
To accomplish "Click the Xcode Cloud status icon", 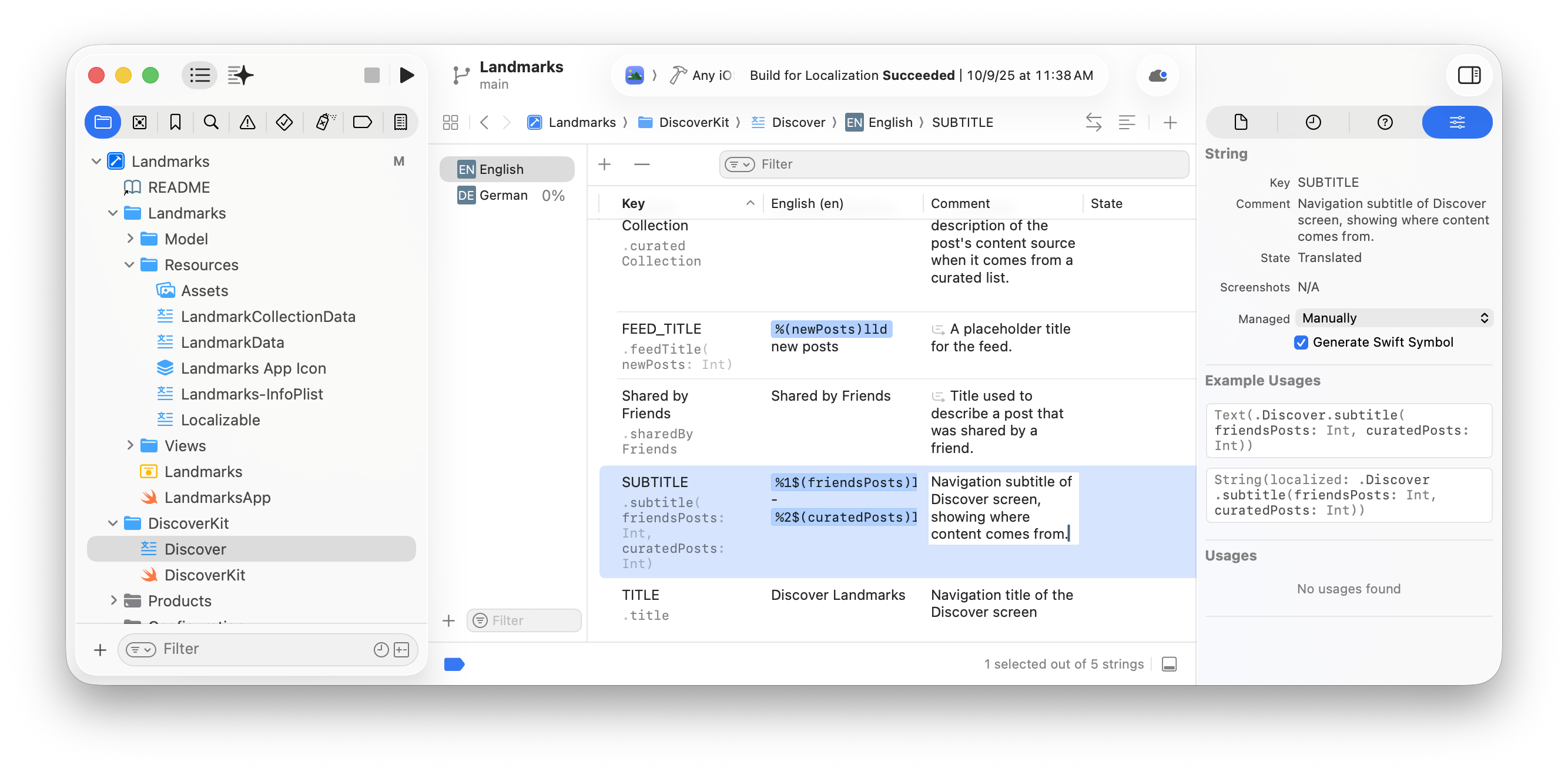I will click(1157, 75).
